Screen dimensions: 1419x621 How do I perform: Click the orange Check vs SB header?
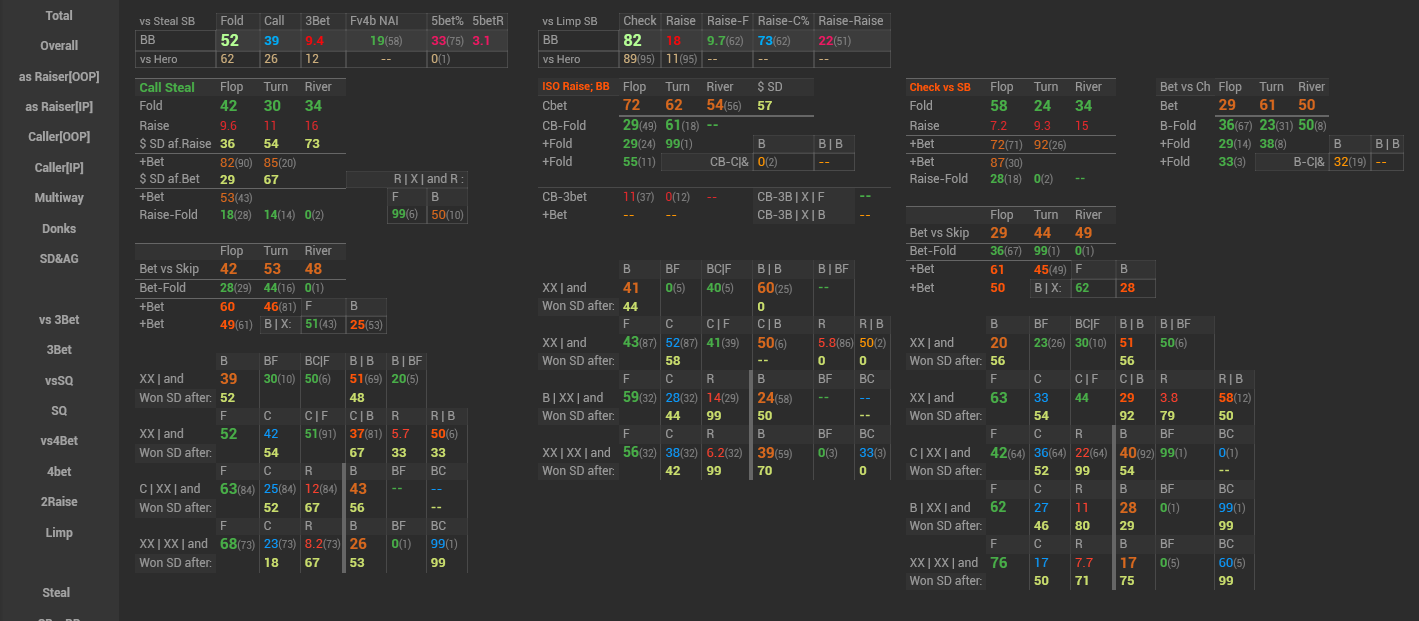coord(940,87)
